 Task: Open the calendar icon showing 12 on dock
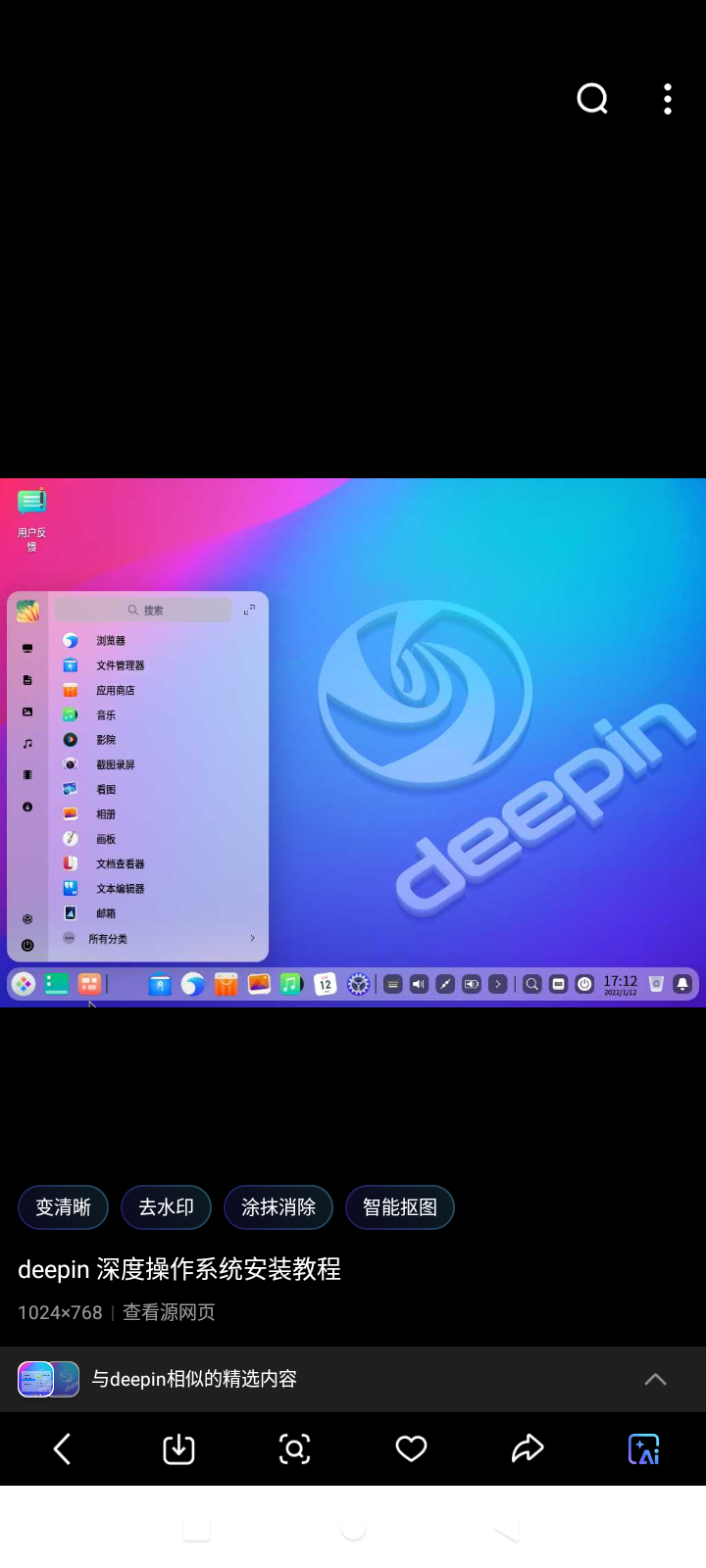coord(326,984)
